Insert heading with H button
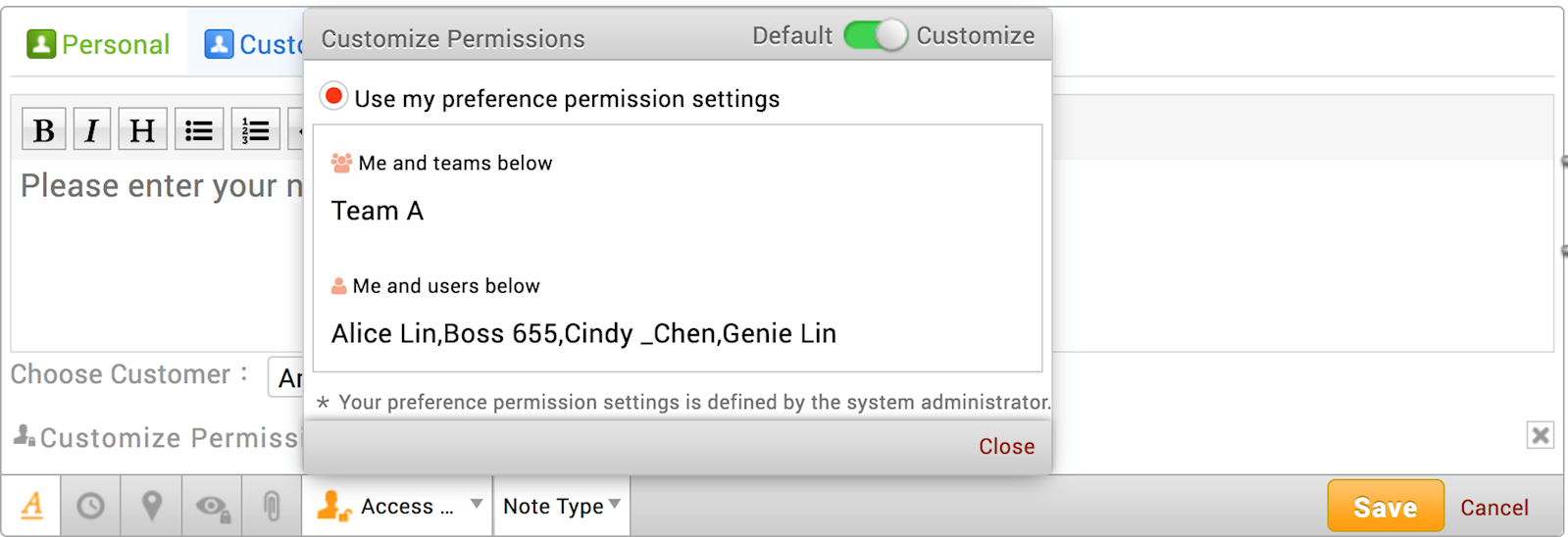 tap(142, 129)
